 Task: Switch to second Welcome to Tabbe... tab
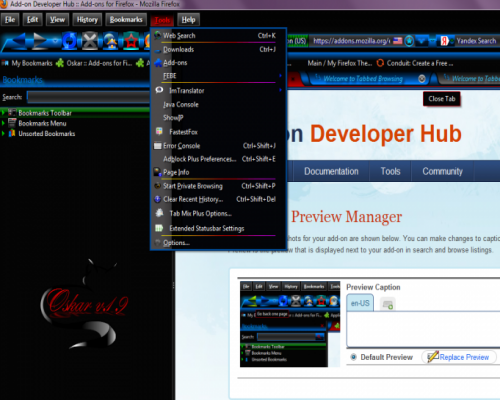(x=468, y=79)
